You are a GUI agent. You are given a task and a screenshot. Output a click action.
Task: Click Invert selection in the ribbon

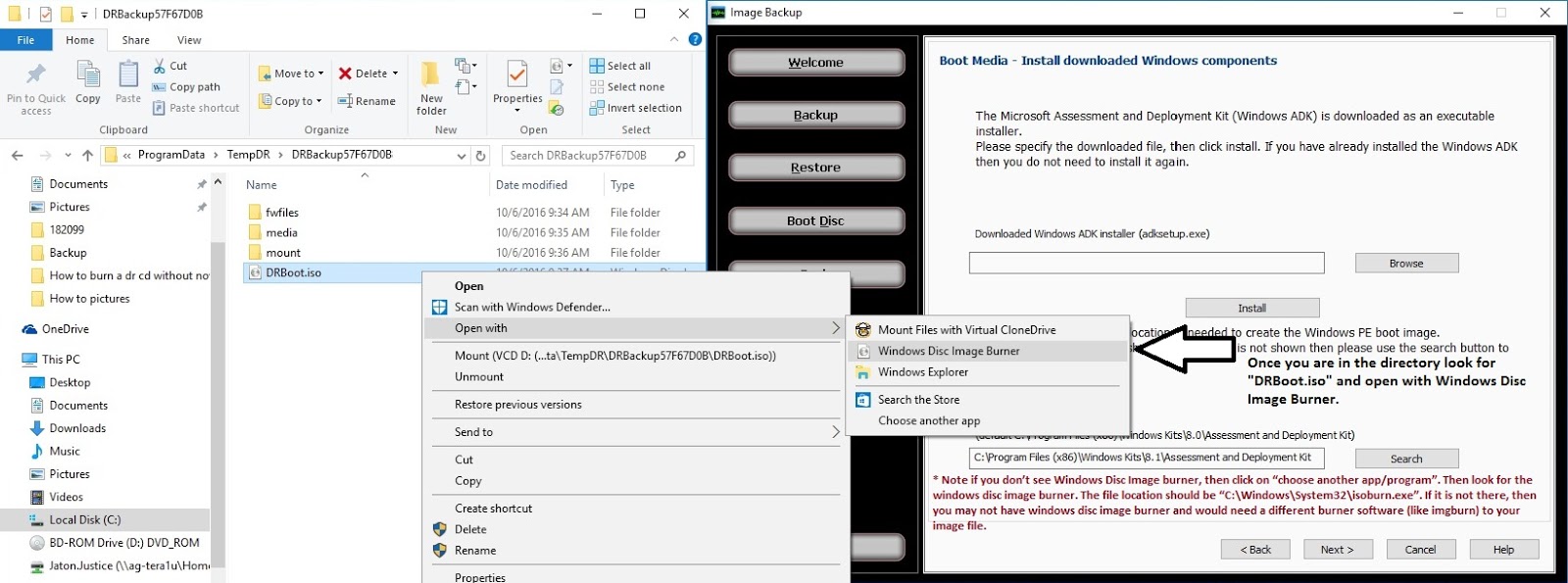pos(636,108)
